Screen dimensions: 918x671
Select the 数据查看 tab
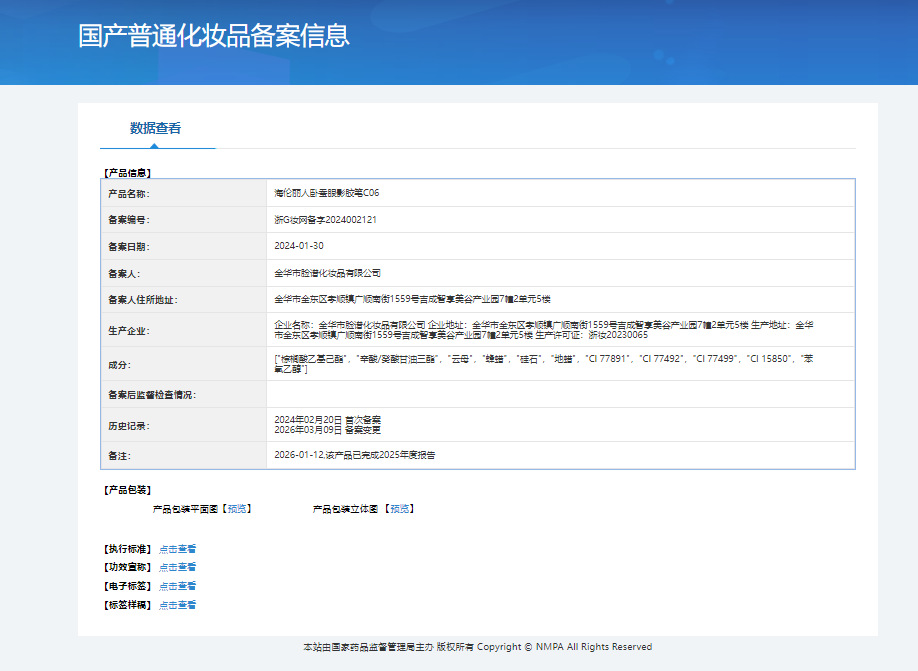coord(155,128)
